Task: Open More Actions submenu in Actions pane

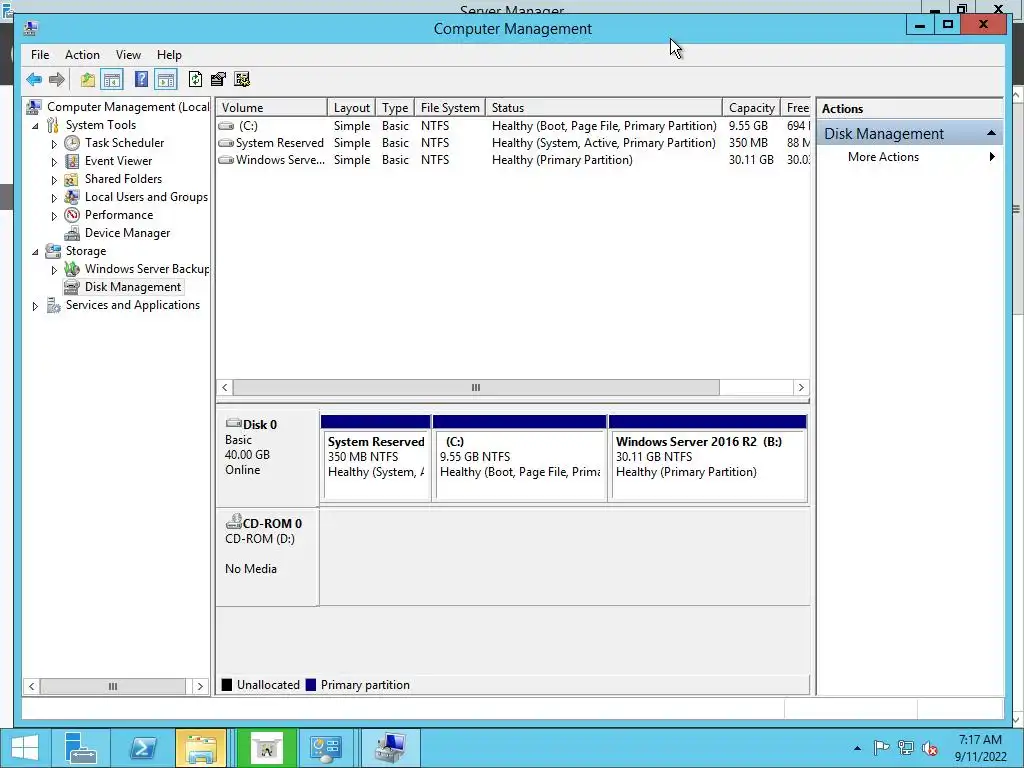Action: click(910, 157)
